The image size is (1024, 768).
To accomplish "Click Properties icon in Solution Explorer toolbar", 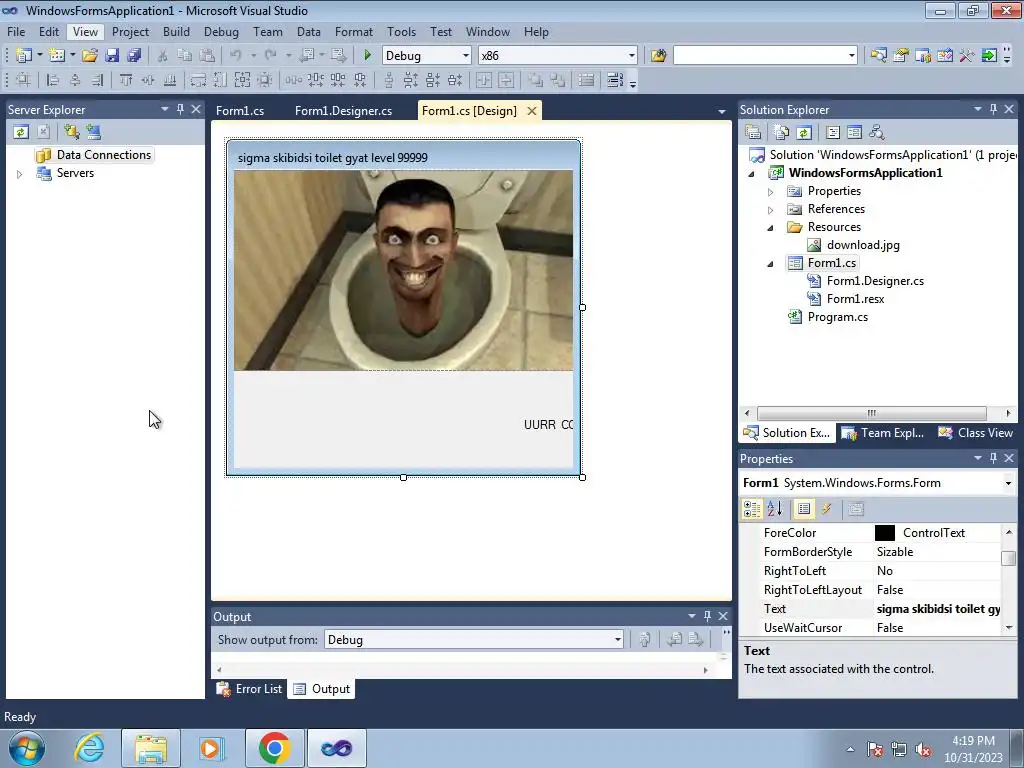I will point(753,133).
